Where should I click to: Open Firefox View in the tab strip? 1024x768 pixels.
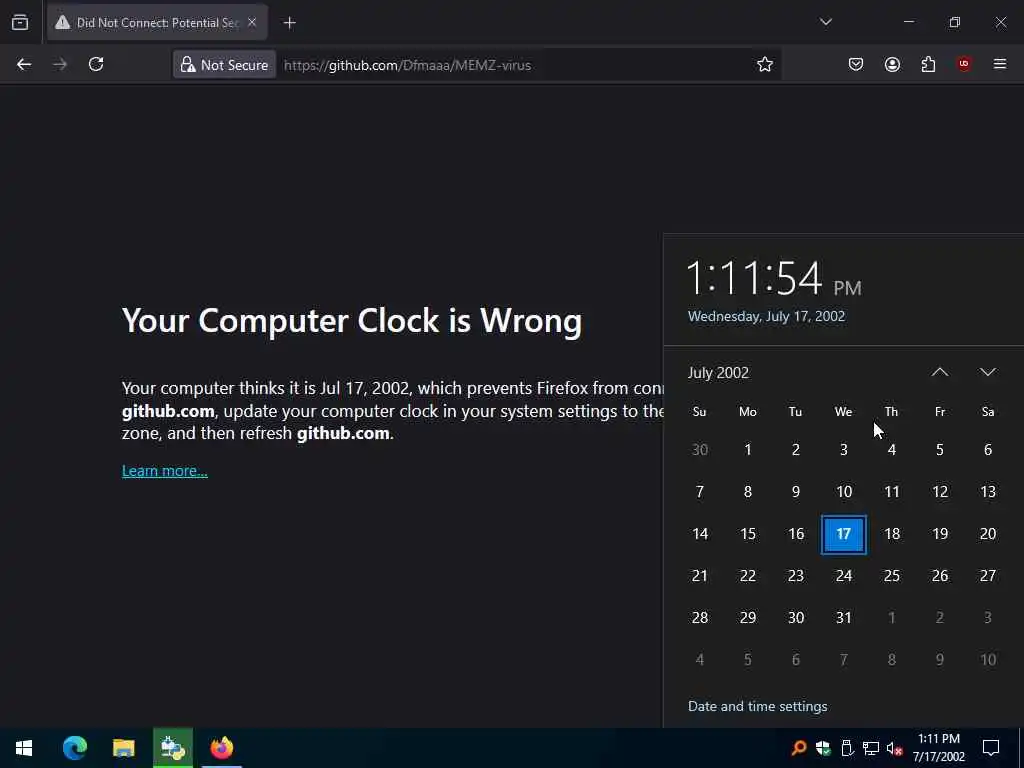tap(20, 23)
